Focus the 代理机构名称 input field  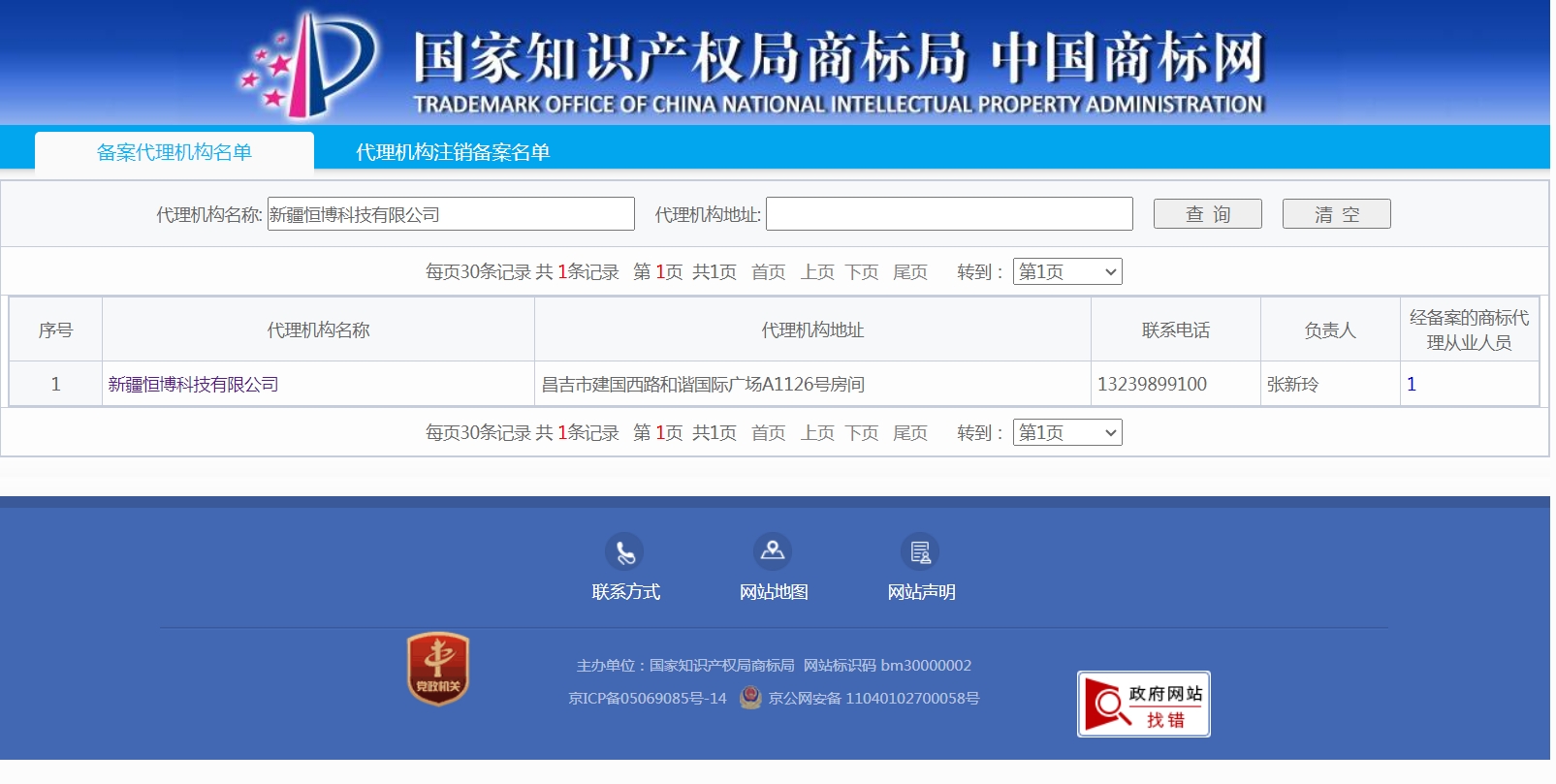pyautogui.click(x=451, y=214)
